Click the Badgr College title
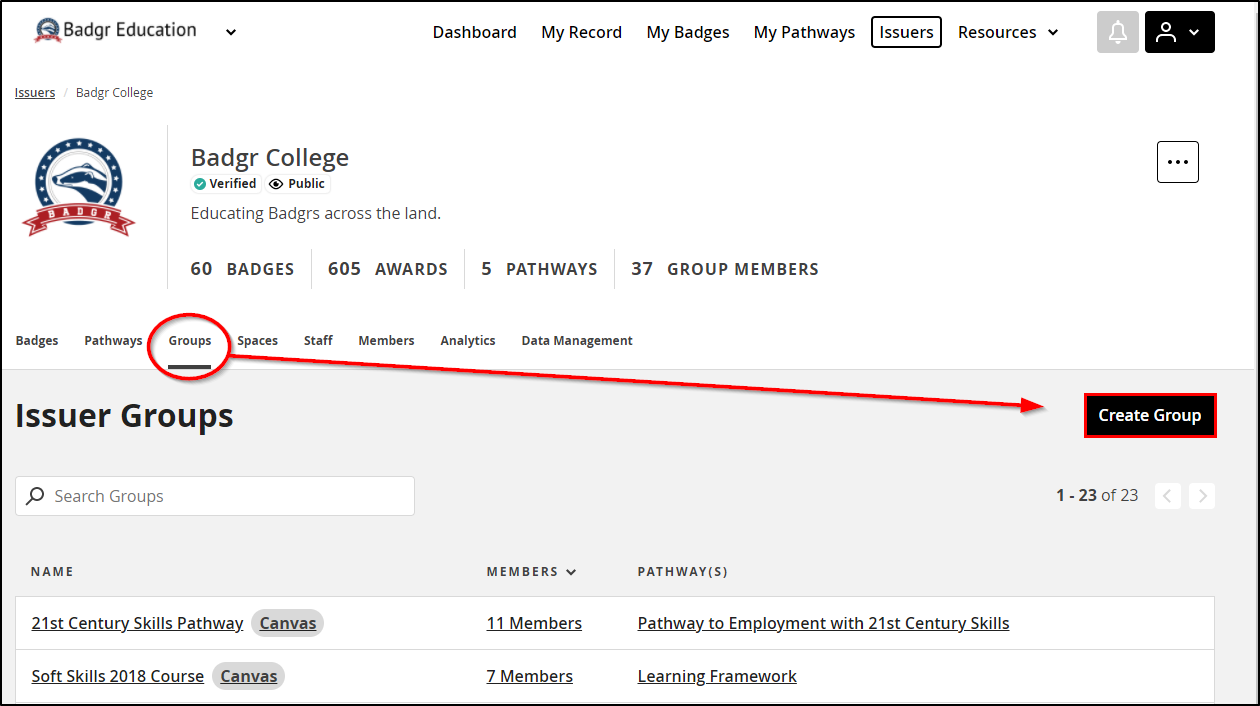The image size is (1260, 706). pos(270,158)
